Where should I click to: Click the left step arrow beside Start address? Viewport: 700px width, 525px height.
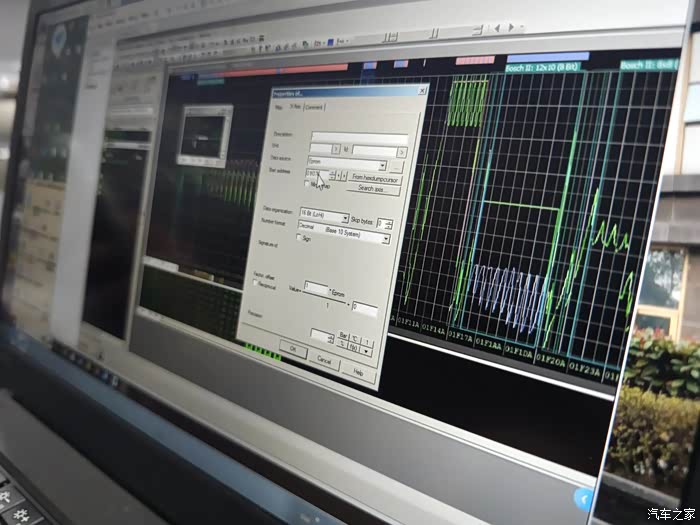coord(339,175)
